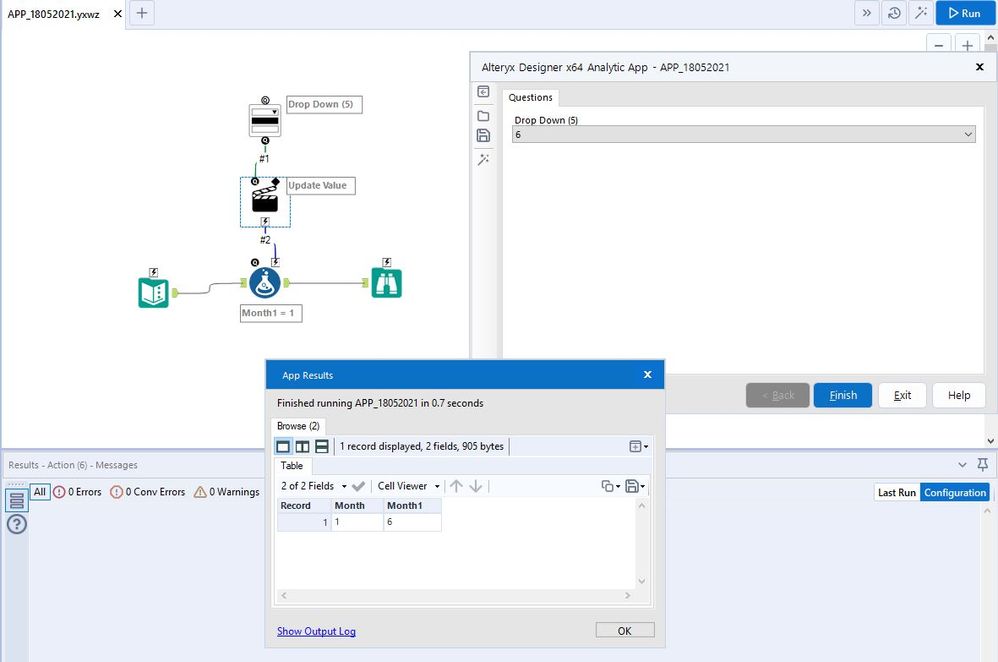Select the Table tab in App Results
Screen dimensions: 998x662
292,465
